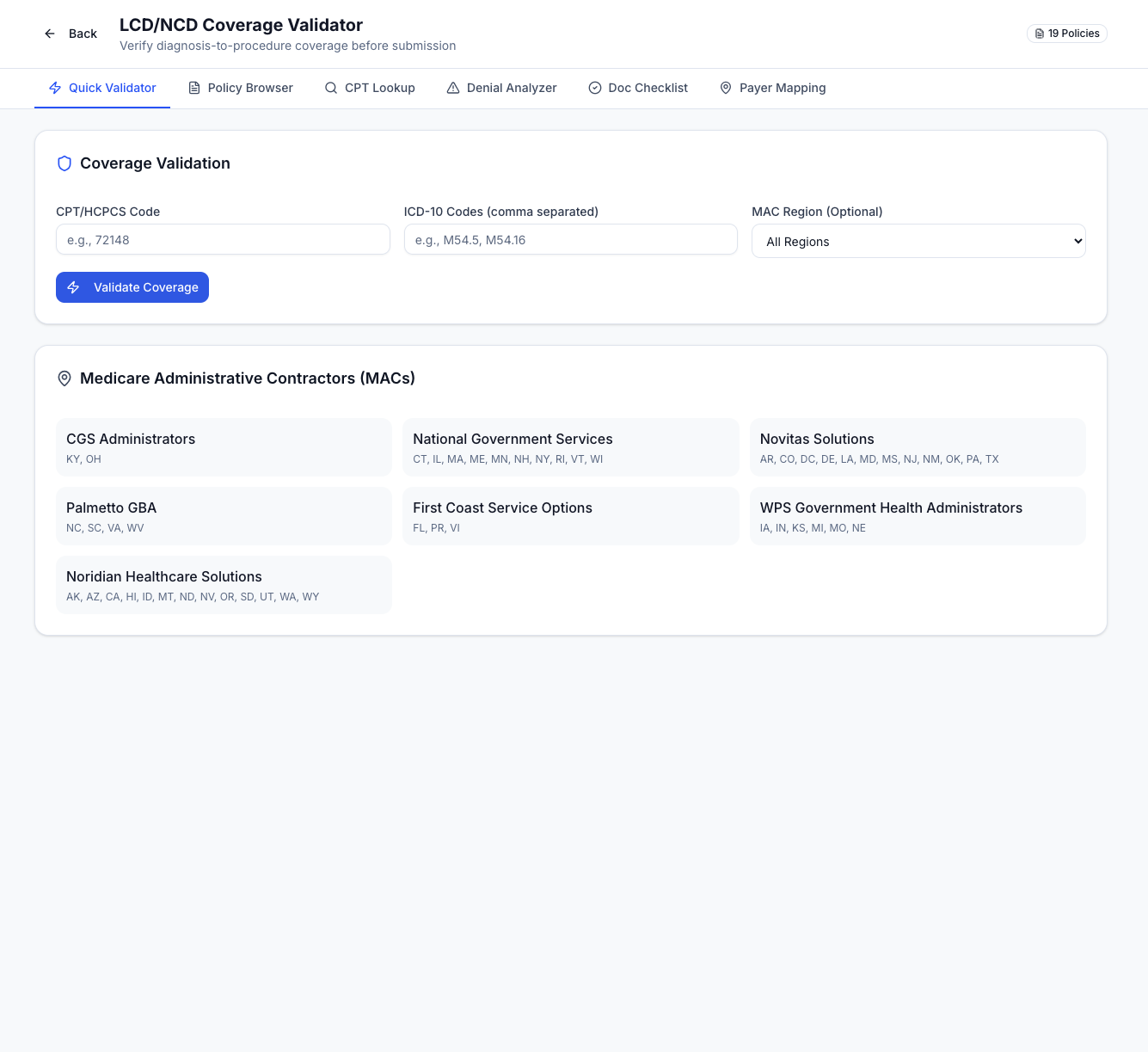
Task: Select the First Coast Service Options card
Action: tap(571, 516)
